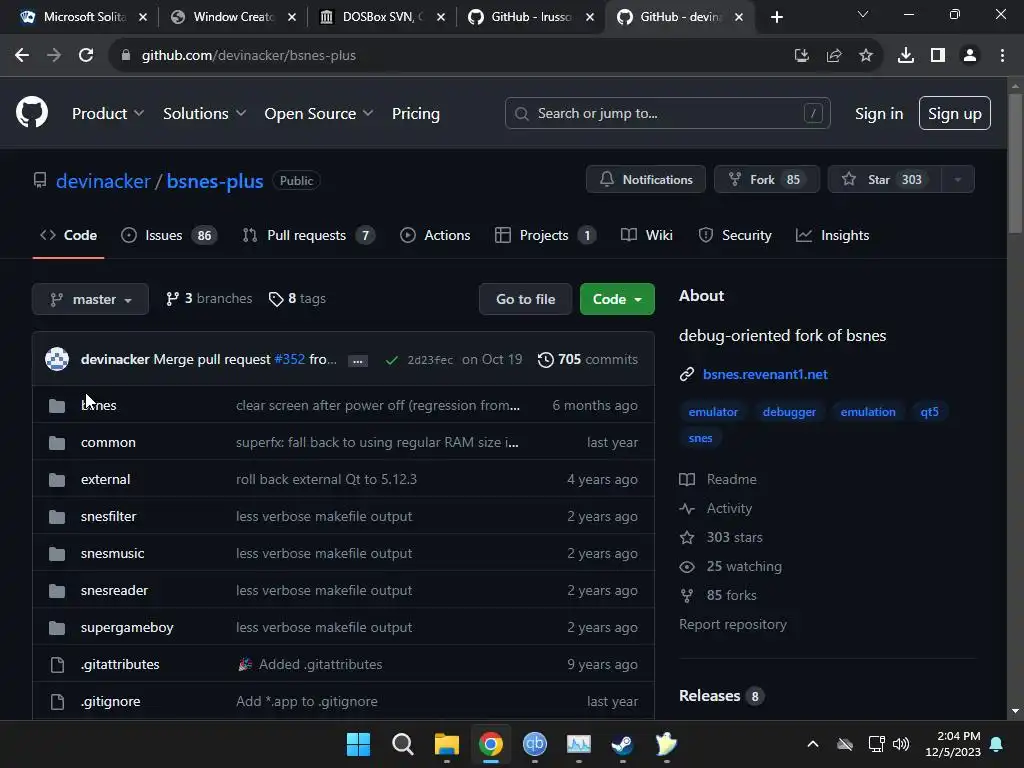Expand the Open Source menu
1024x768 pixels.
coord(319,114)
